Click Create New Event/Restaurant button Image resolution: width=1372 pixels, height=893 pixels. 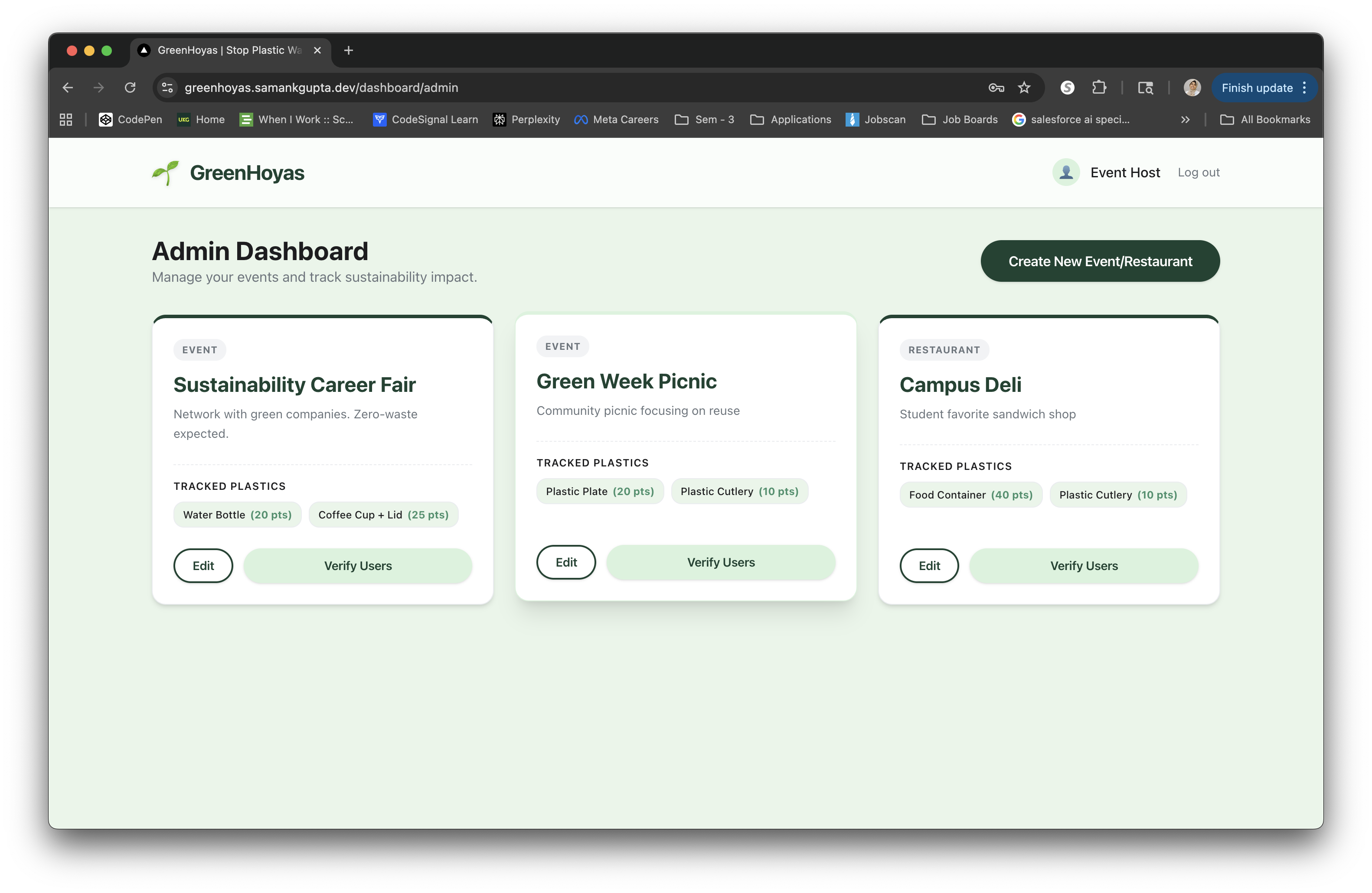pos(1099,261)
